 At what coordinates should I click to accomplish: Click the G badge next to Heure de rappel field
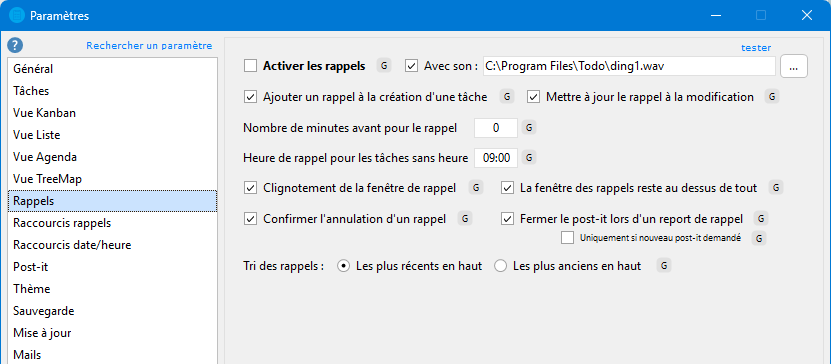coord(529,157)
